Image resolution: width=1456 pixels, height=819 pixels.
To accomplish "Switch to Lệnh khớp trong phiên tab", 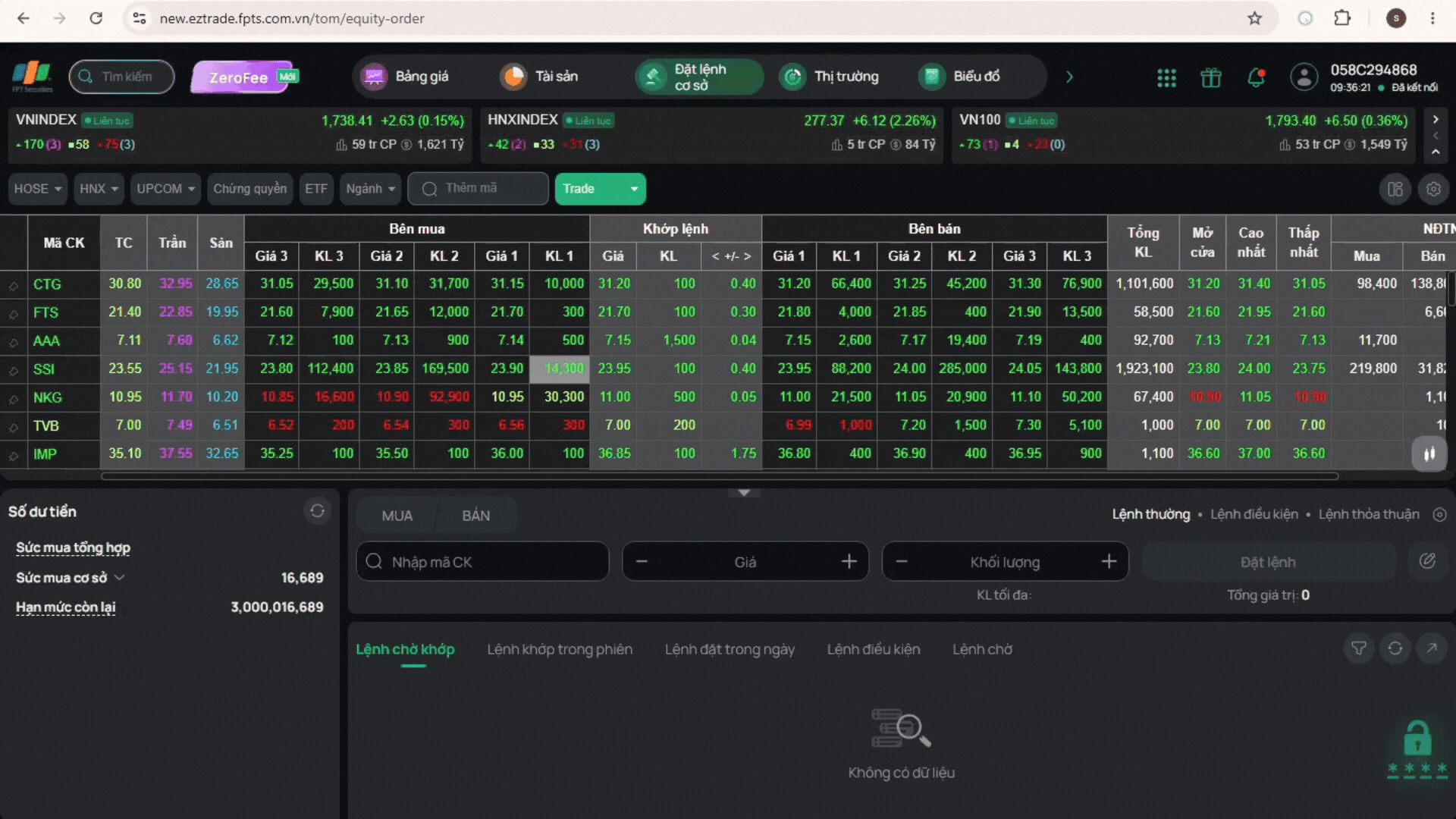I will point(560,649).
